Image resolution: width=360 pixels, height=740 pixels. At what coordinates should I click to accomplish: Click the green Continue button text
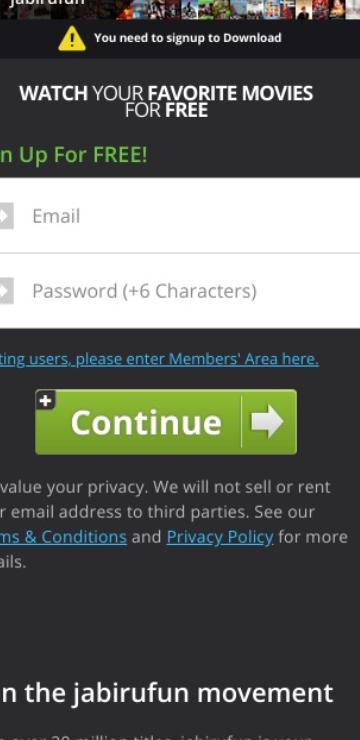click(146, 422)
